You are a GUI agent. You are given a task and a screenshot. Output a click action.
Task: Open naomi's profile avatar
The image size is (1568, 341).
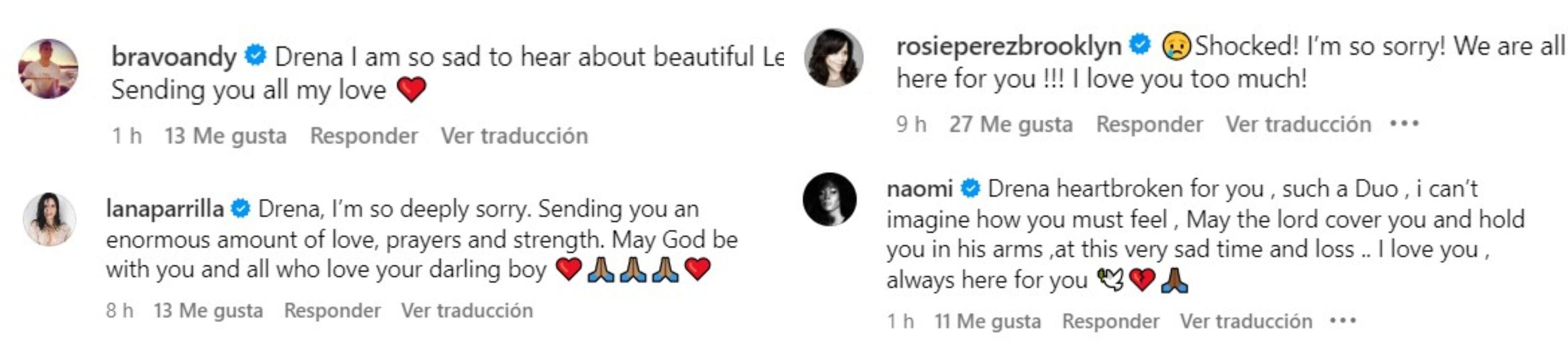click(830, 200)
